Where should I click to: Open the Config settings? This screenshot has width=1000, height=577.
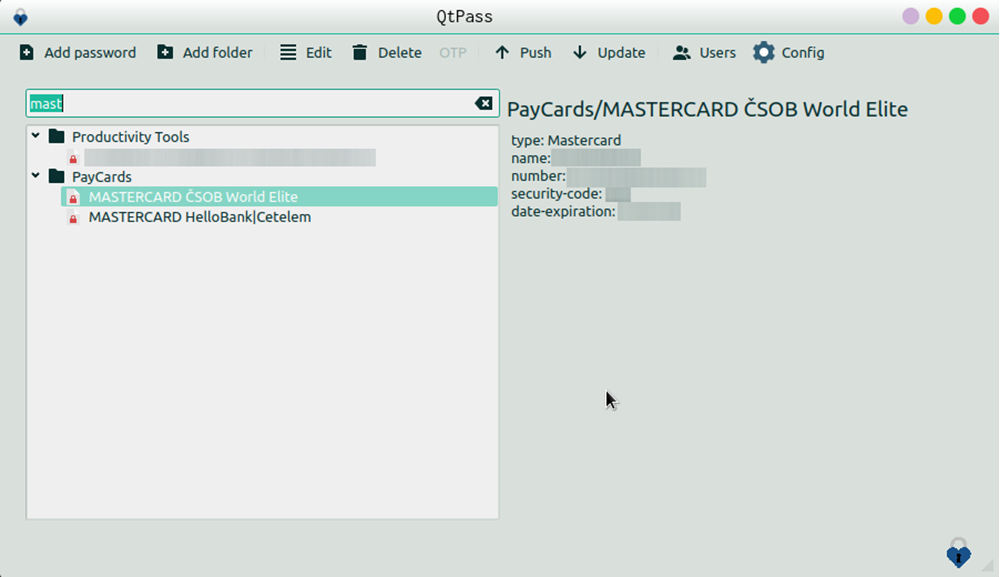point(788,52)
